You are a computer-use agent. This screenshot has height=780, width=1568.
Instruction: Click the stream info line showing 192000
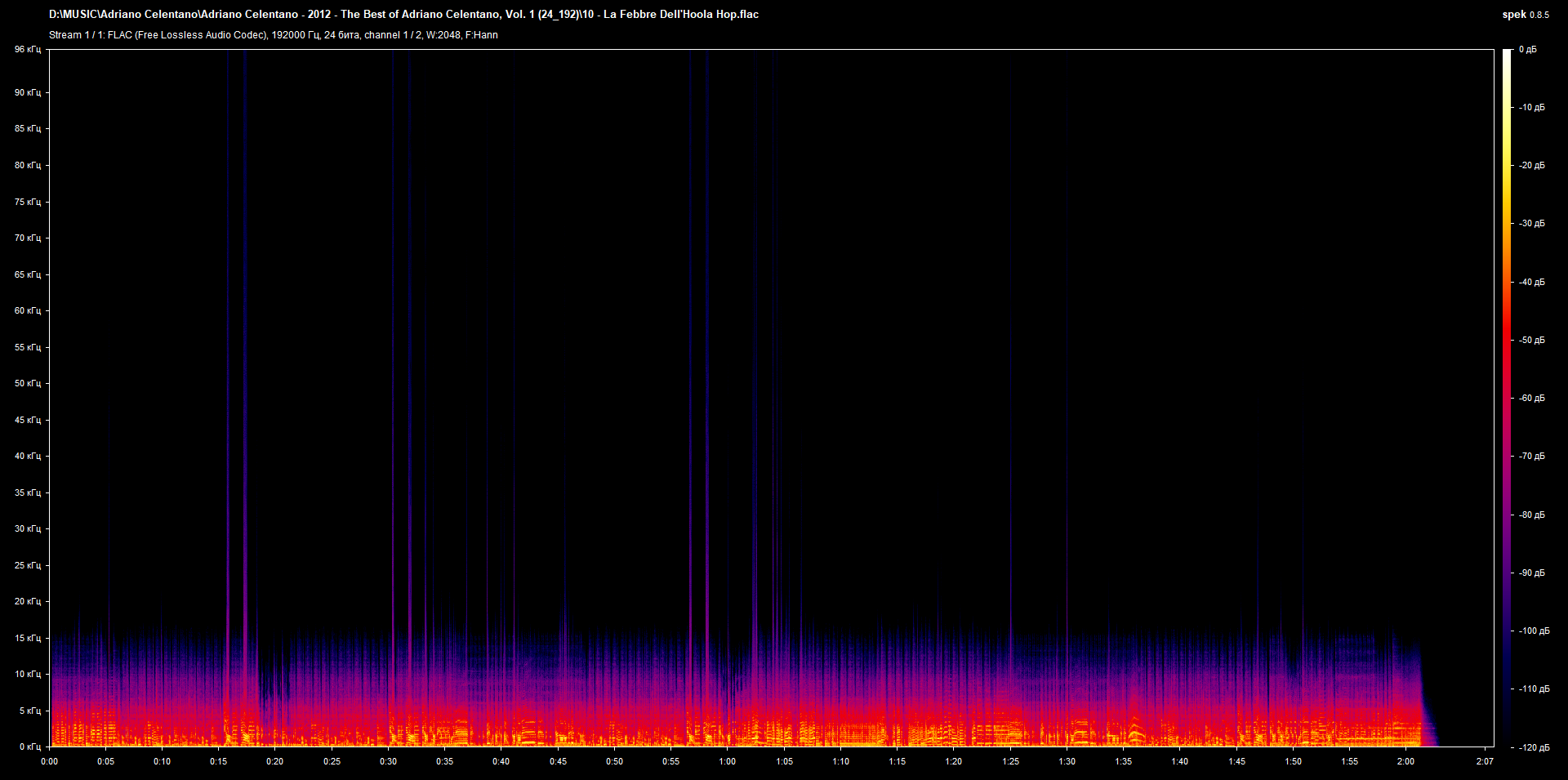point(274,35)
